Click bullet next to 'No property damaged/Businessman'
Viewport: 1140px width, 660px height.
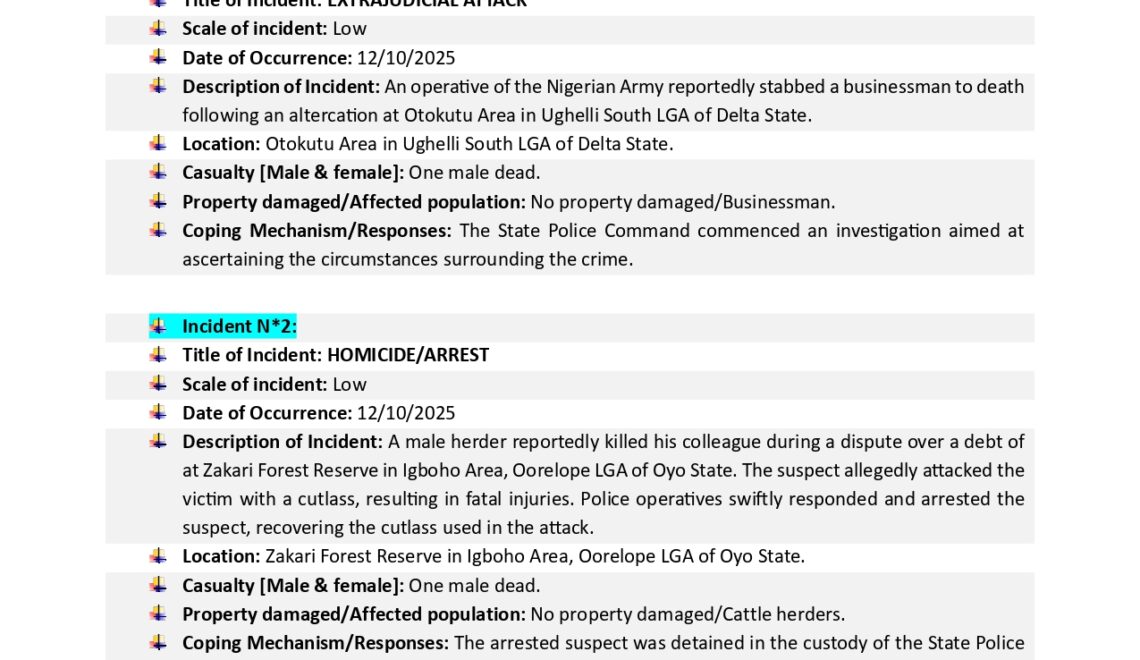pos(158,201)
